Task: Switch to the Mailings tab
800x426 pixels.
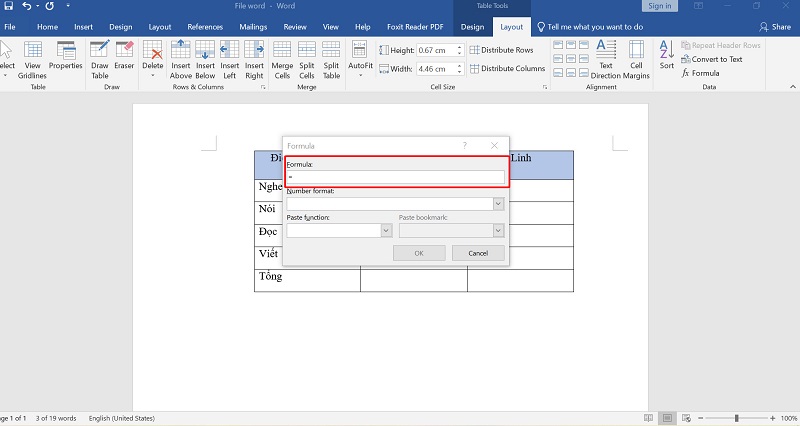Action: click(253, 27)
